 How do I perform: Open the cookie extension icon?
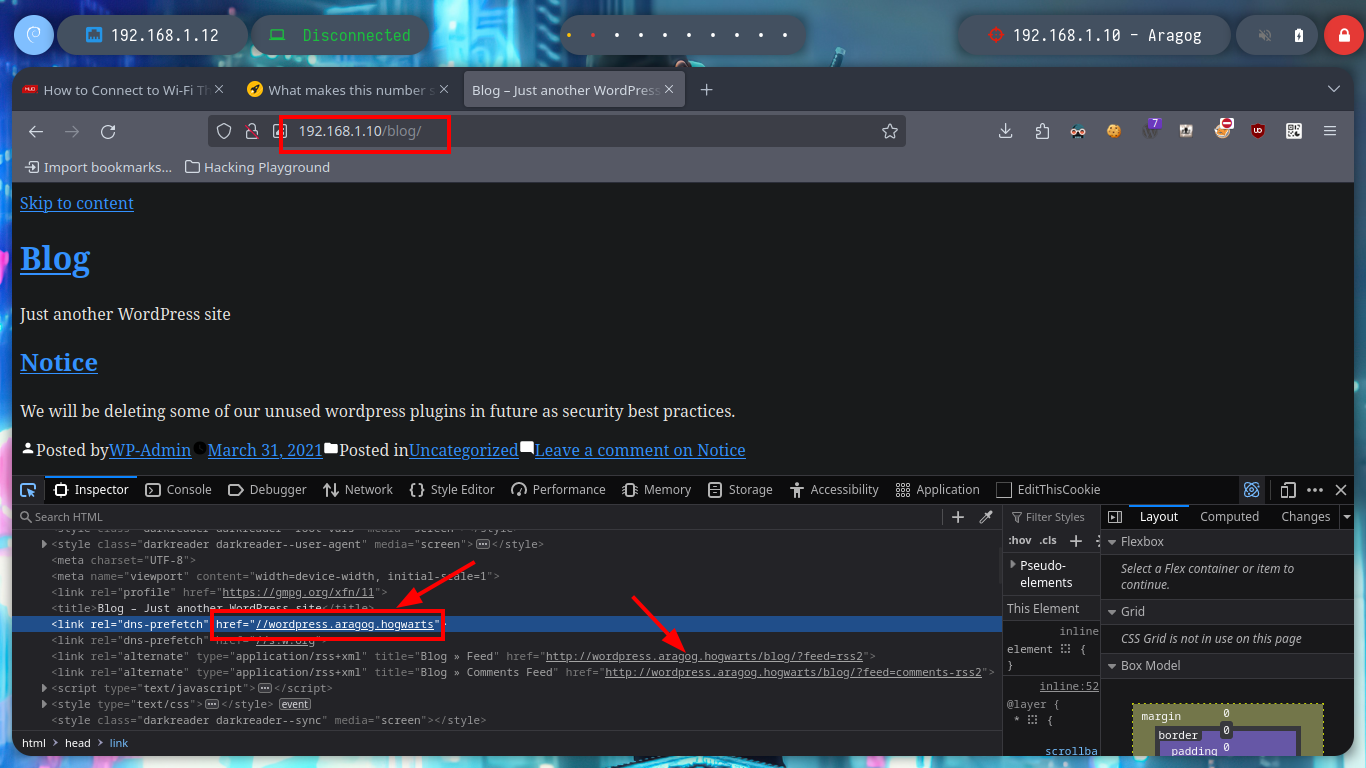pyautogui.click(x=1114, y=131)
